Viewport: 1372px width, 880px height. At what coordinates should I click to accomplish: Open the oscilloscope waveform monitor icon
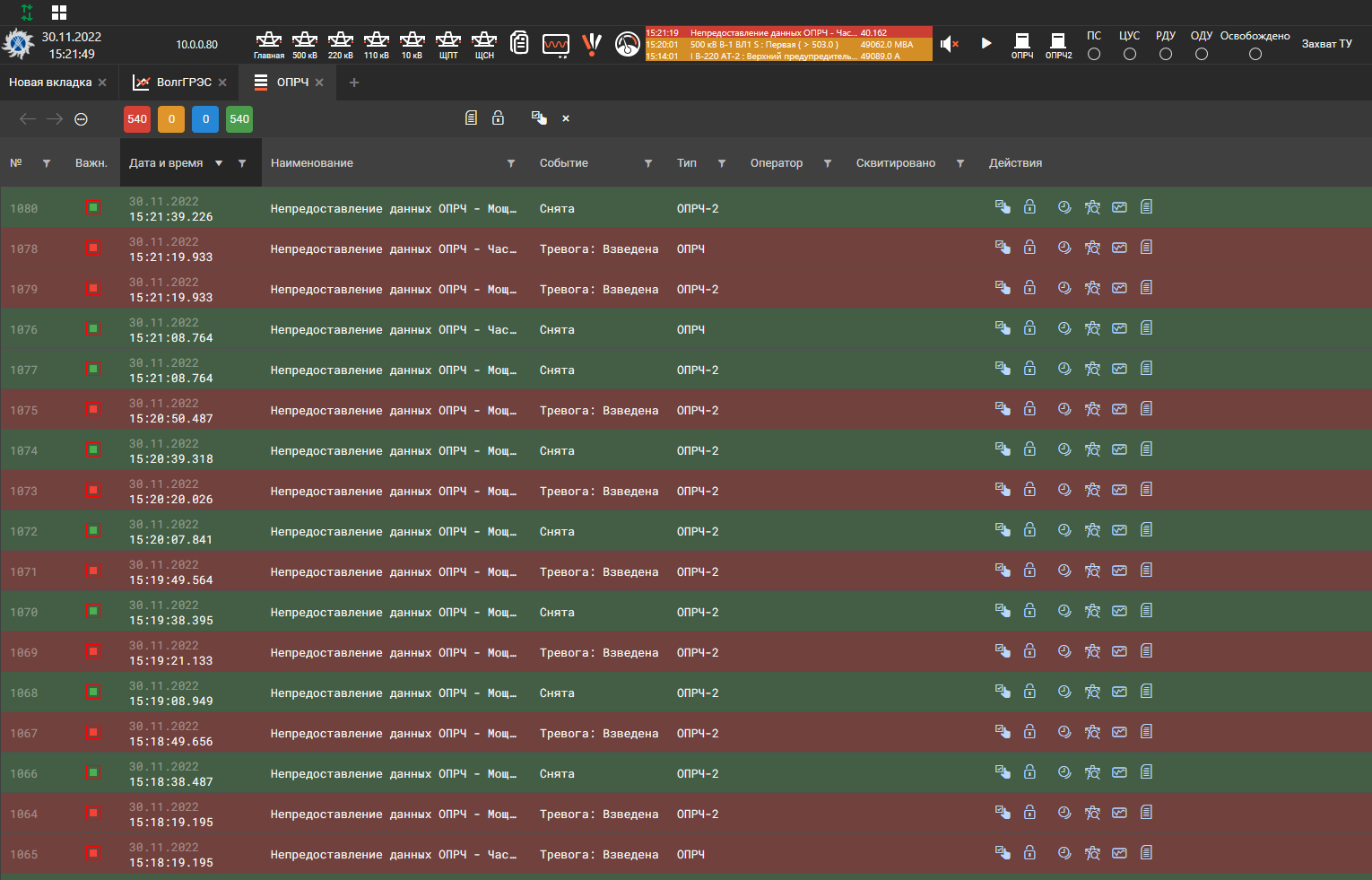click(x=556, y=44)
